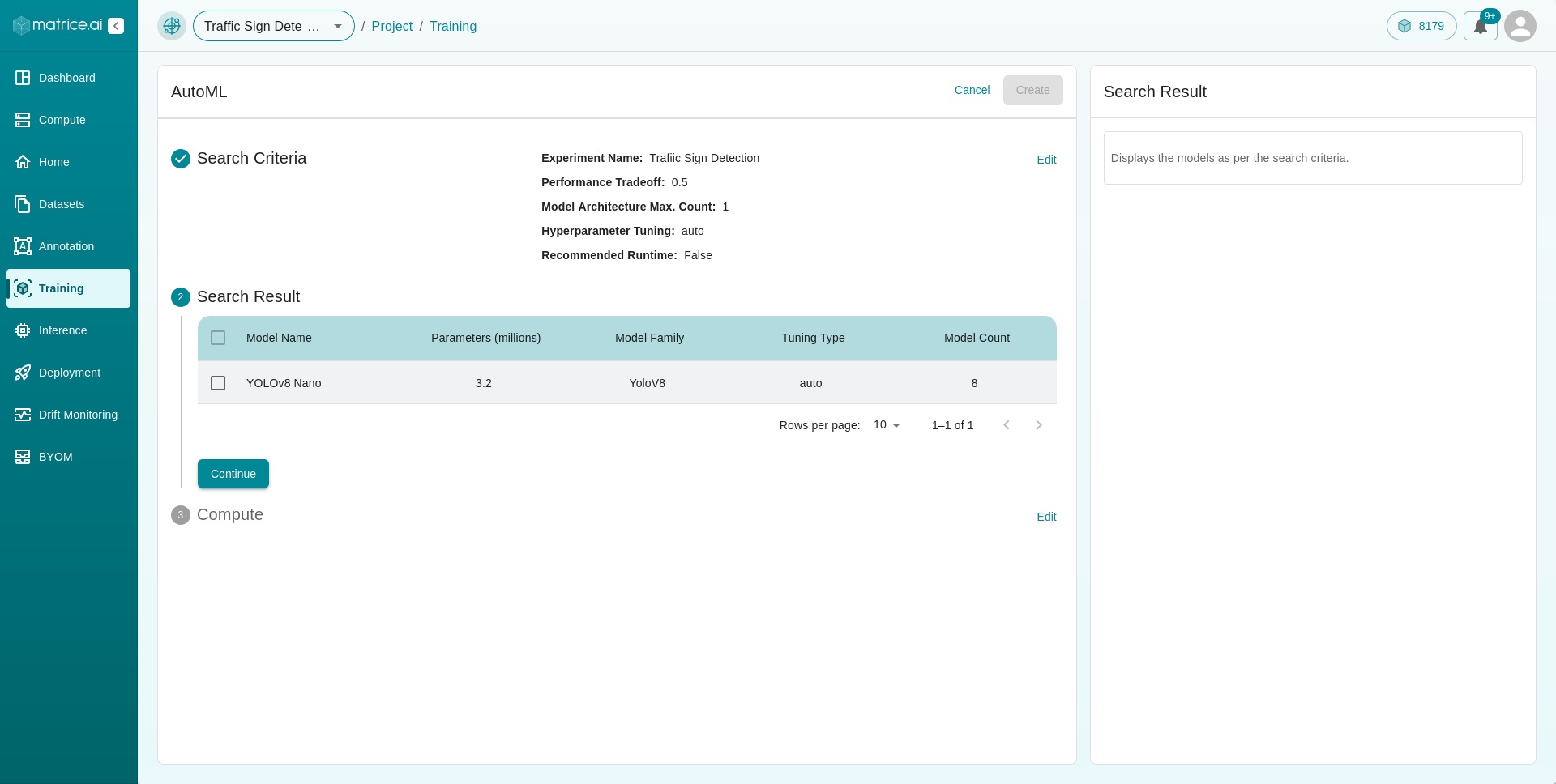Click the YoloV8 family cell
Viewport: 1556px width, 784px height.
point(647,383)
